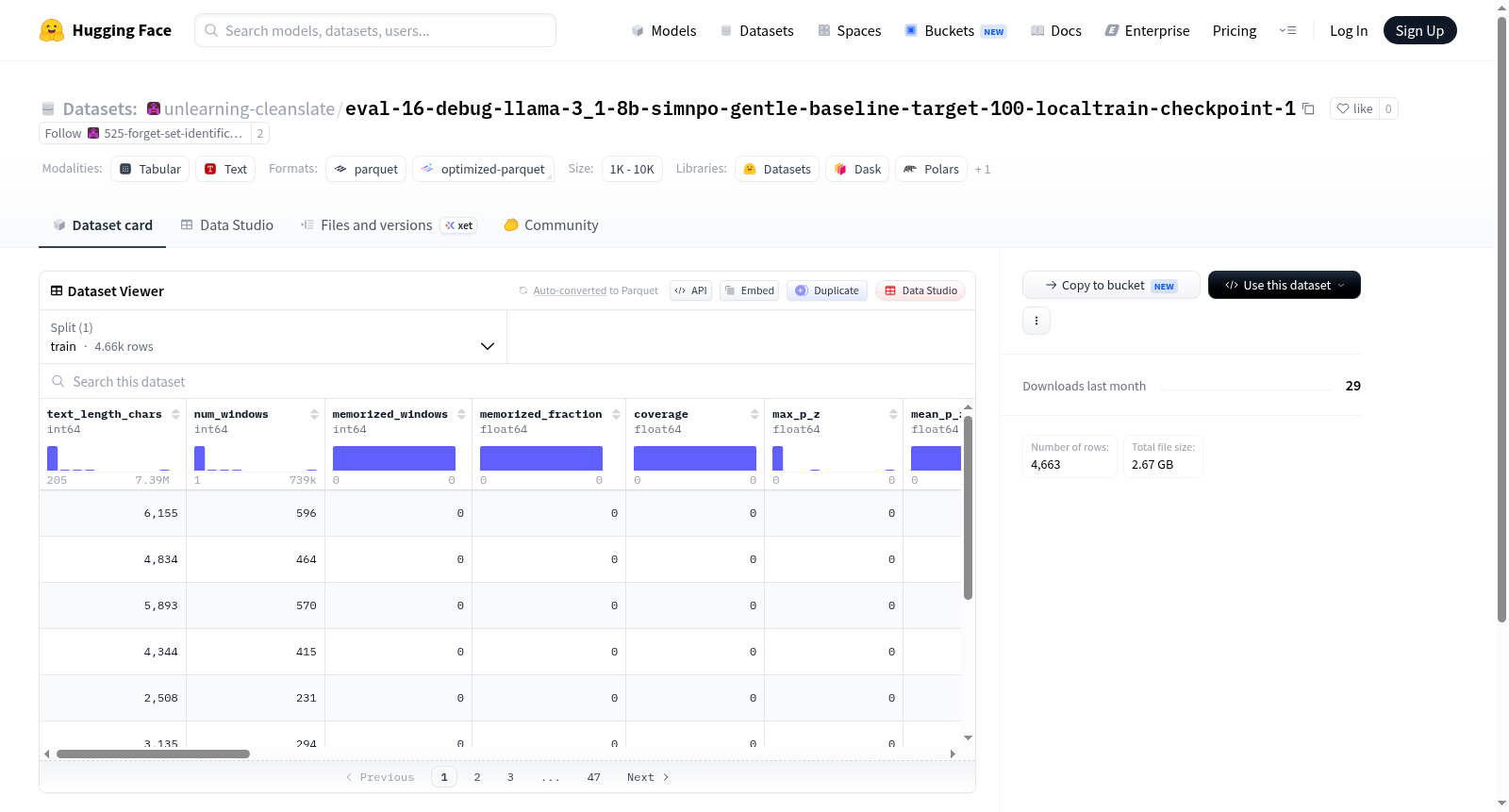
Task: Click the sort icon for memorized_fraction column
Action: (x=616, y=414)
